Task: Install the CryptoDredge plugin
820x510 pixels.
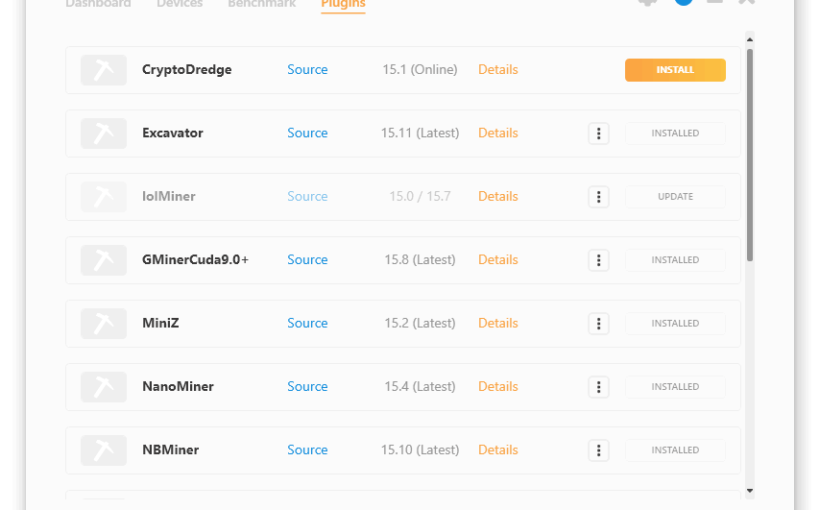Action: tap(675, 70)
